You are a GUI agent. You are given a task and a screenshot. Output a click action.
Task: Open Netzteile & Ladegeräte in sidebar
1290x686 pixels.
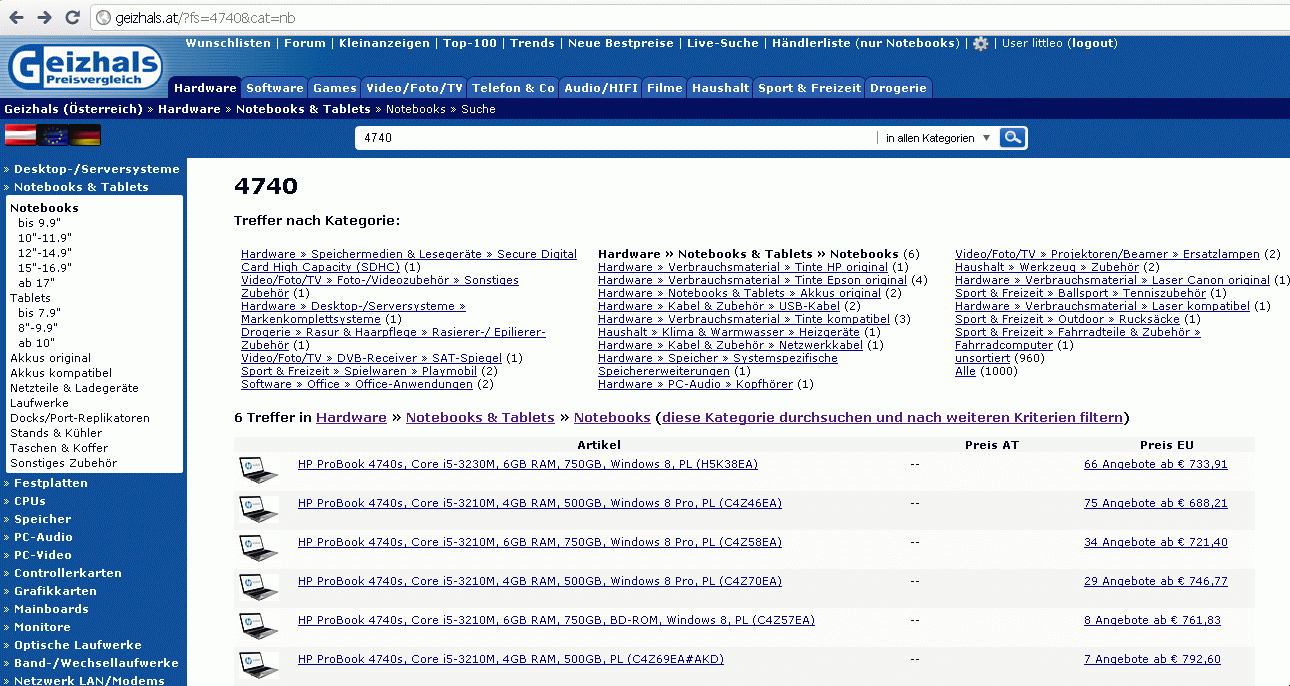click(x=74, y=387)
